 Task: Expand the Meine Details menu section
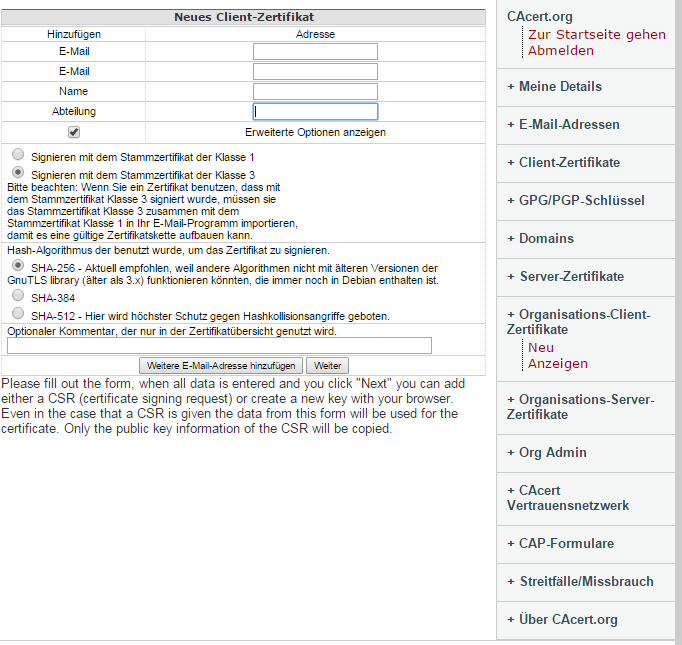[x=559, y=87]
